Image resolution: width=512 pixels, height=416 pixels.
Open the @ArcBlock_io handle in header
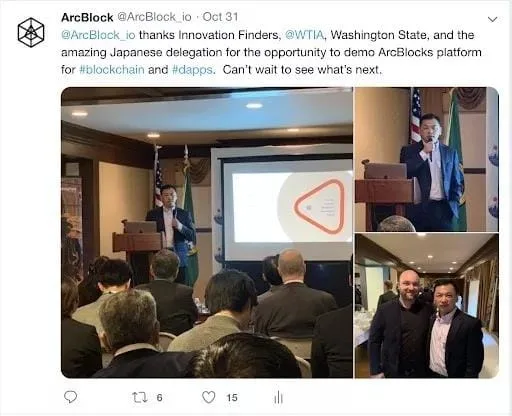pos(155,17)
